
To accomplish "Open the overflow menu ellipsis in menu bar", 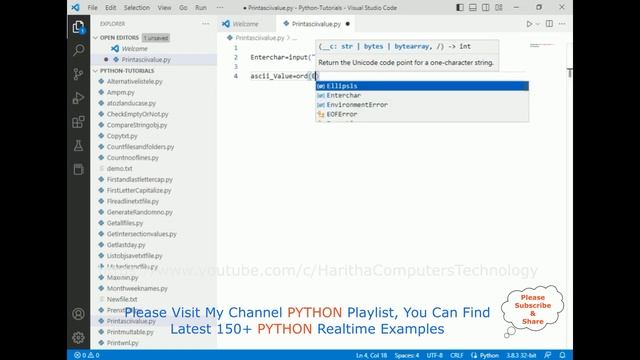I will tap(220, 7).
